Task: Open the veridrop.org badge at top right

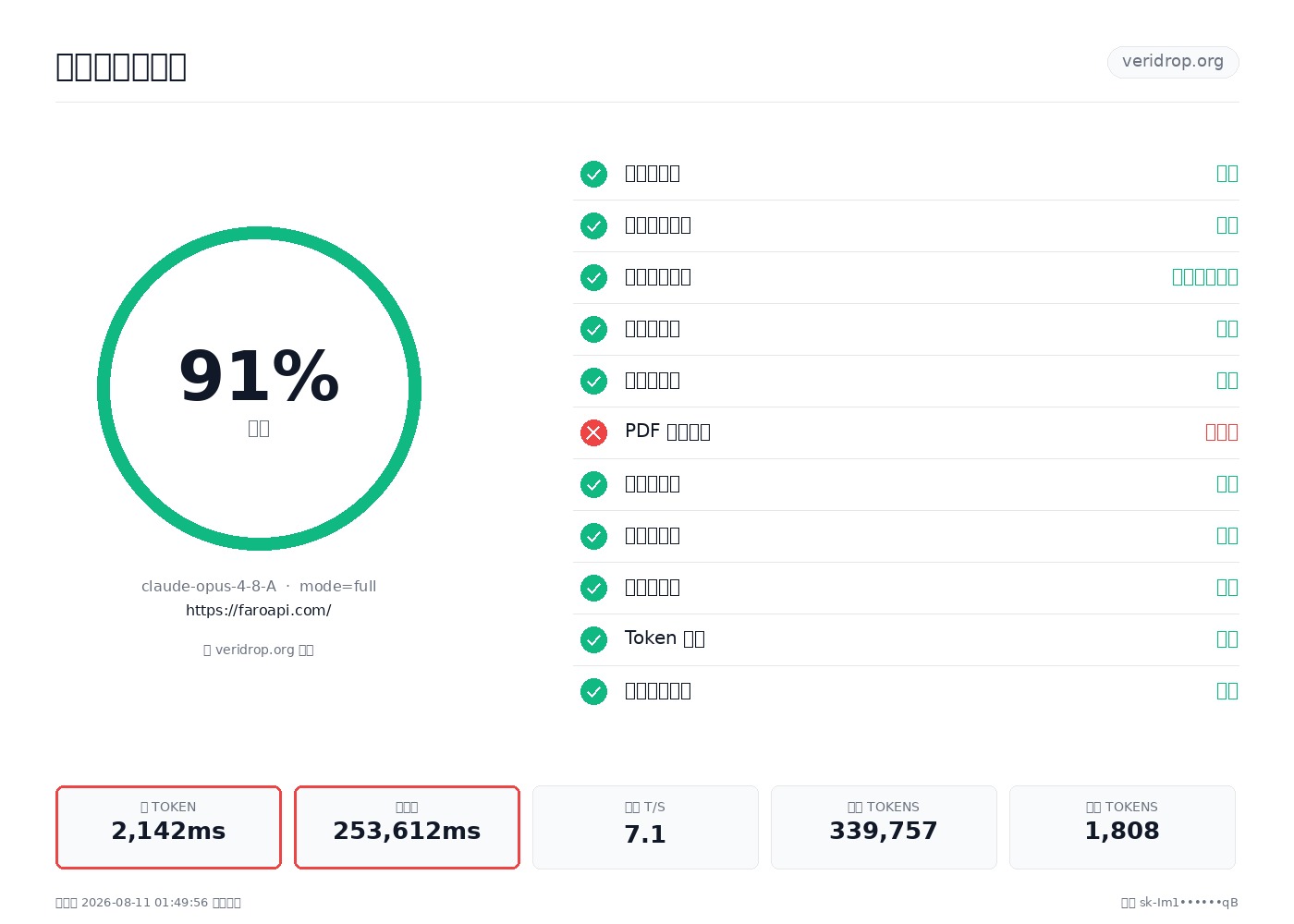Action: [x=1173, y=62]
